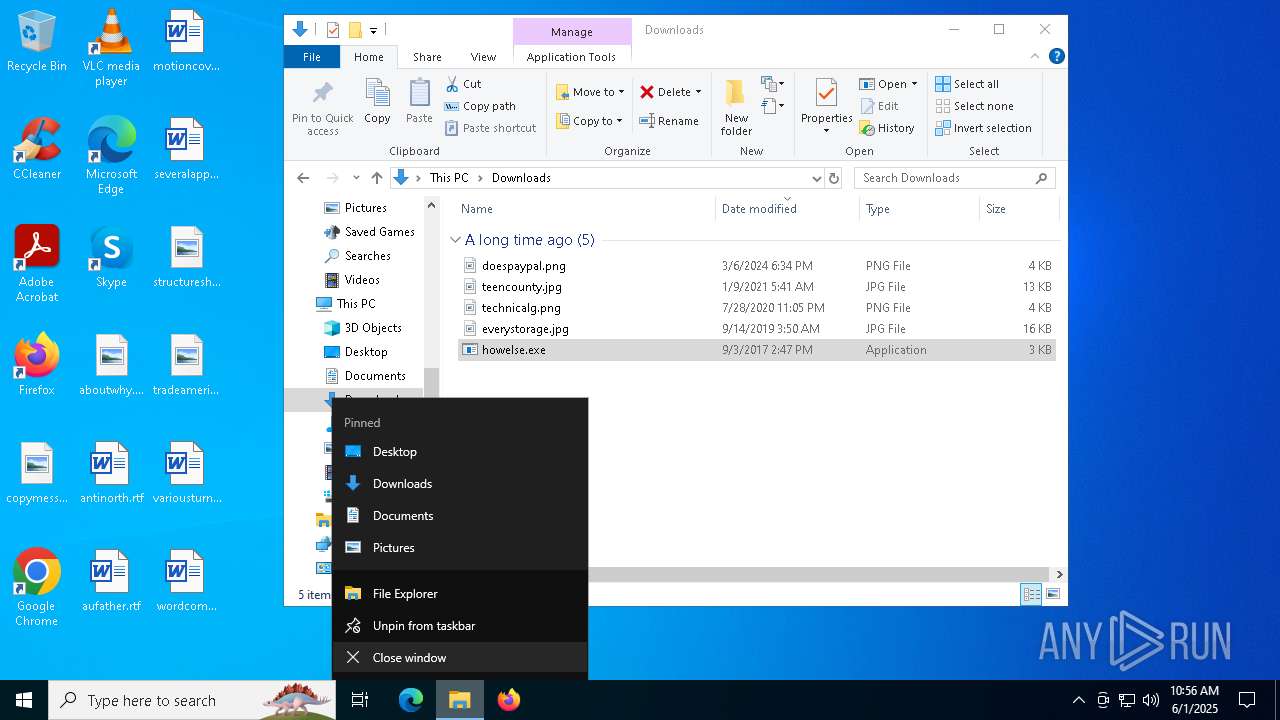Image resolution: width=1280 pixels, height=720 pixels.
Task: Open the Quick Access Toolbar customize dropdown
Action: 373,30
